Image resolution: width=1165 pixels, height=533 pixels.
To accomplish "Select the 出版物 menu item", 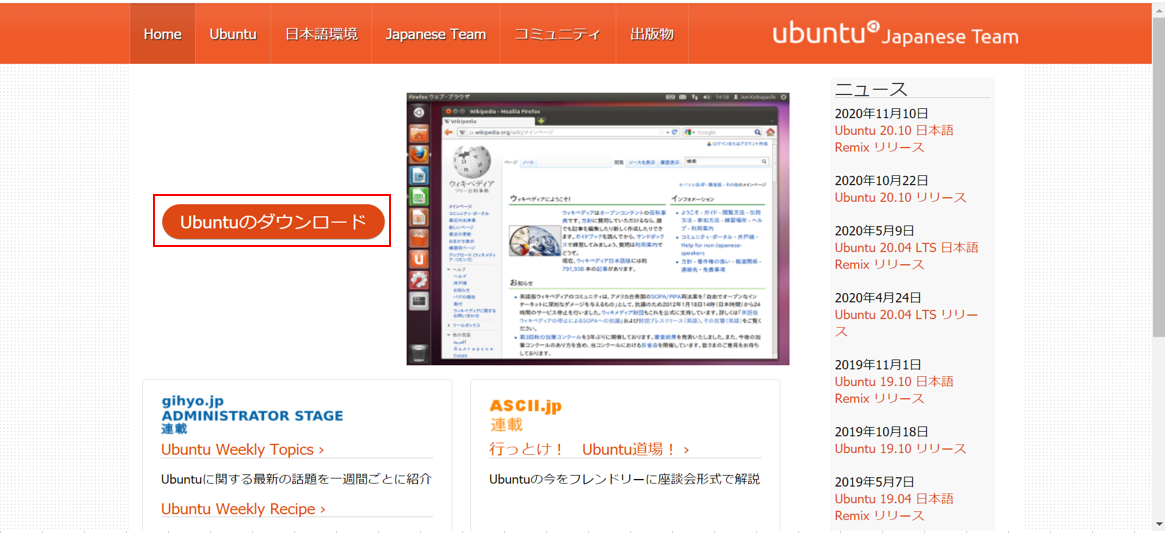I will (x=652, y=34).
